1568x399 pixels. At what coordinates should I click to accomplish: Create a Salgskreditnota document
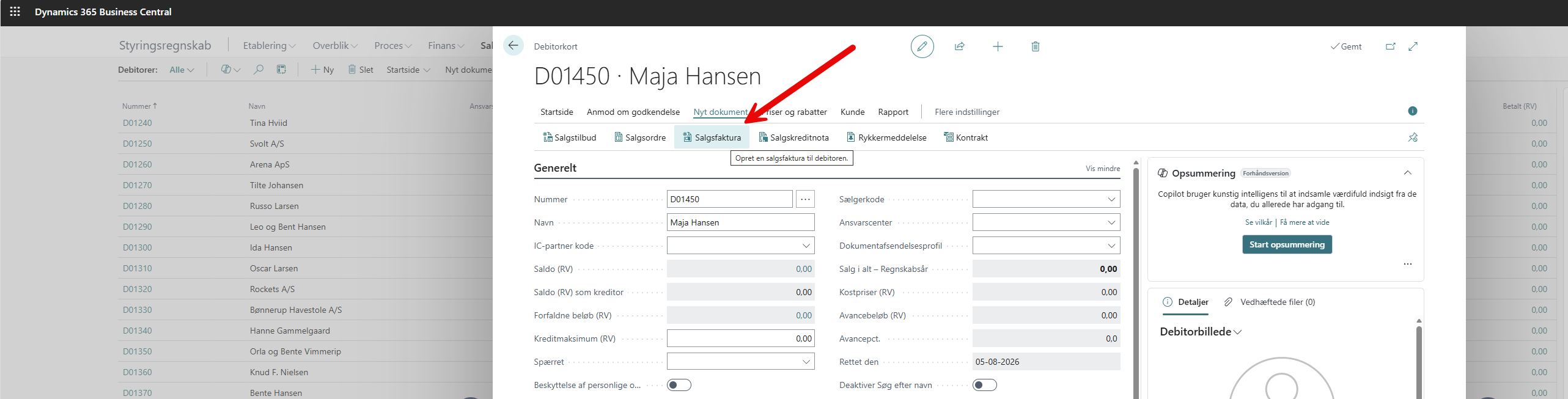point(793,137)
